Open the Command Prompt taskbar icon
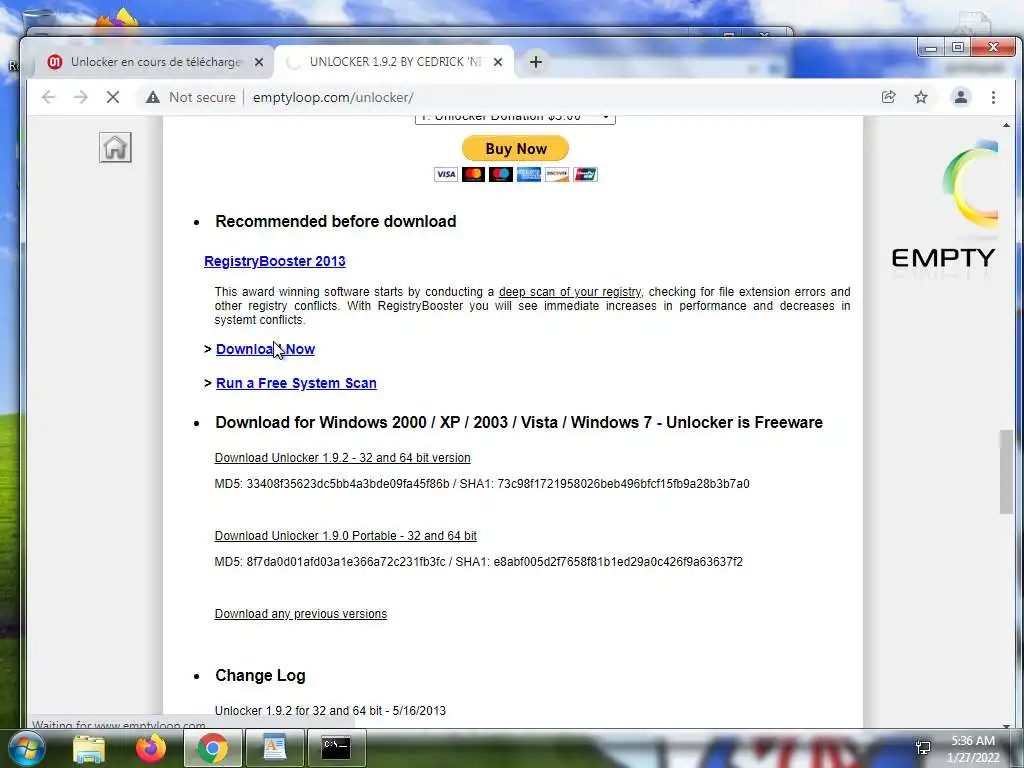The height and width of the screenshot is (768, 1024). click(337, 748)
